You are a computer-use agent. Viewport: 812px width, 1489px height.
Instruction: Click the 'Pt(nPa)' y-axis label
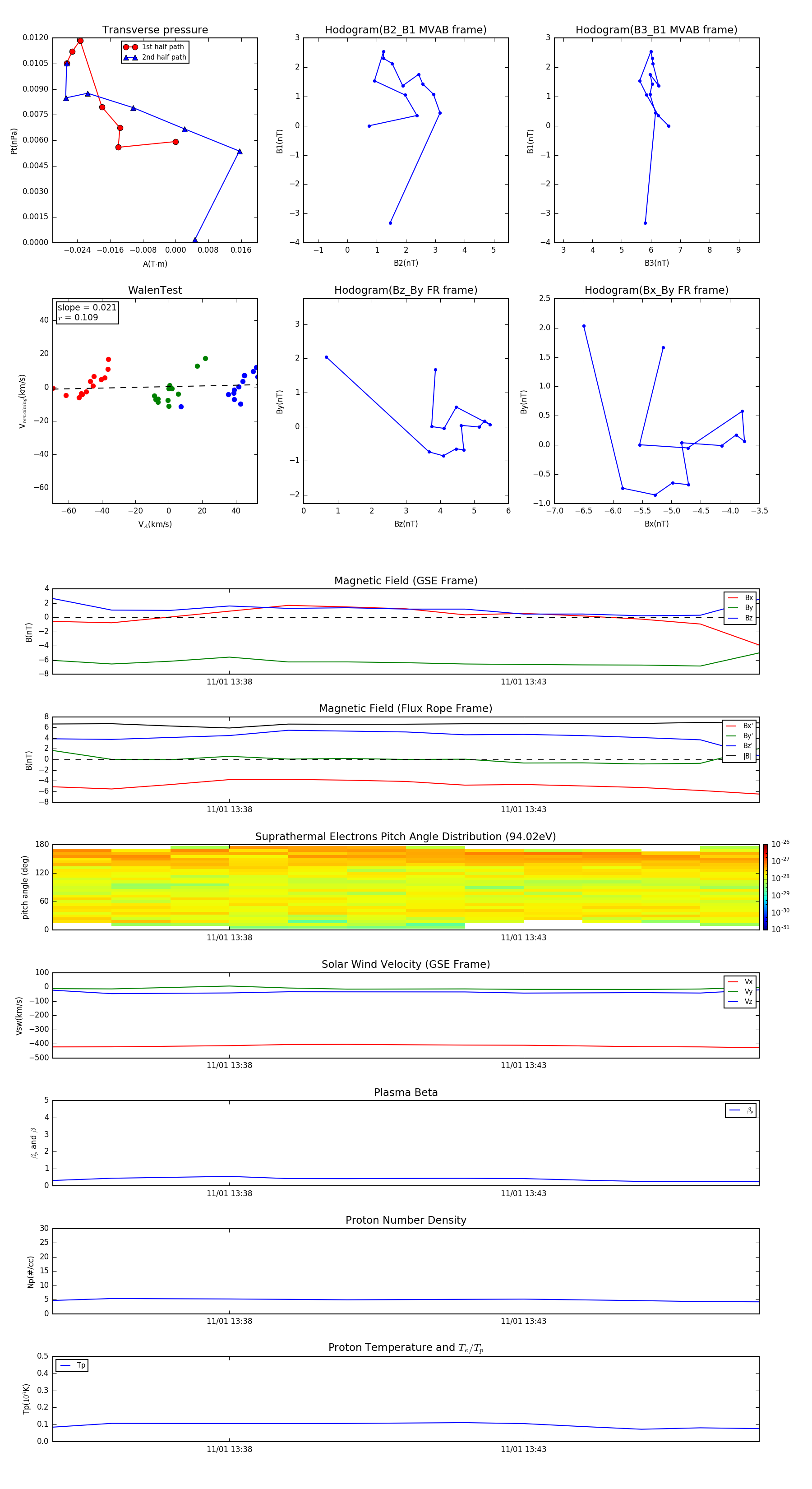14,141
